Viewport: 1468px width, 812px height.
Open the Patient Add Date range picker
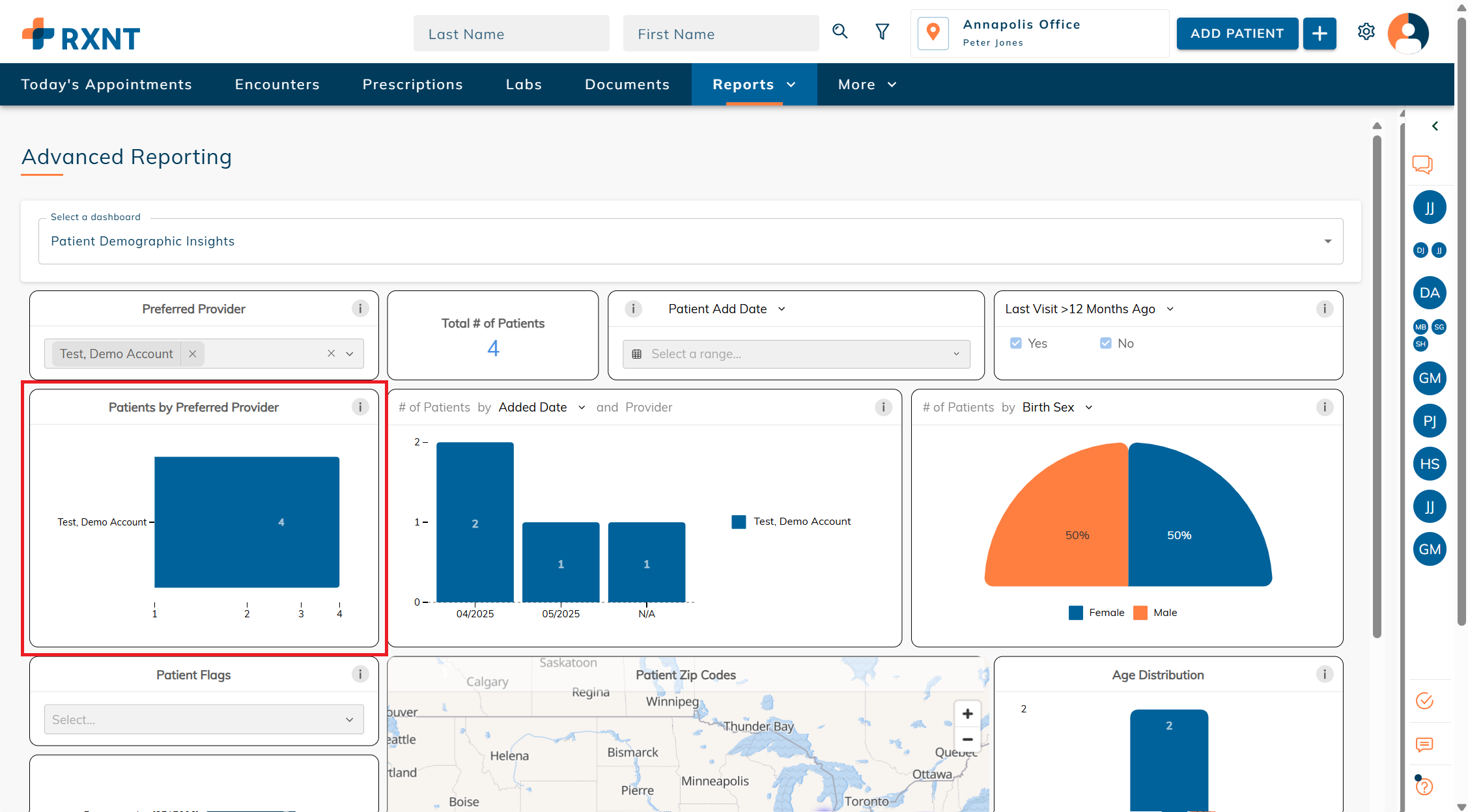pyautogui.click(x=796, y=354)
